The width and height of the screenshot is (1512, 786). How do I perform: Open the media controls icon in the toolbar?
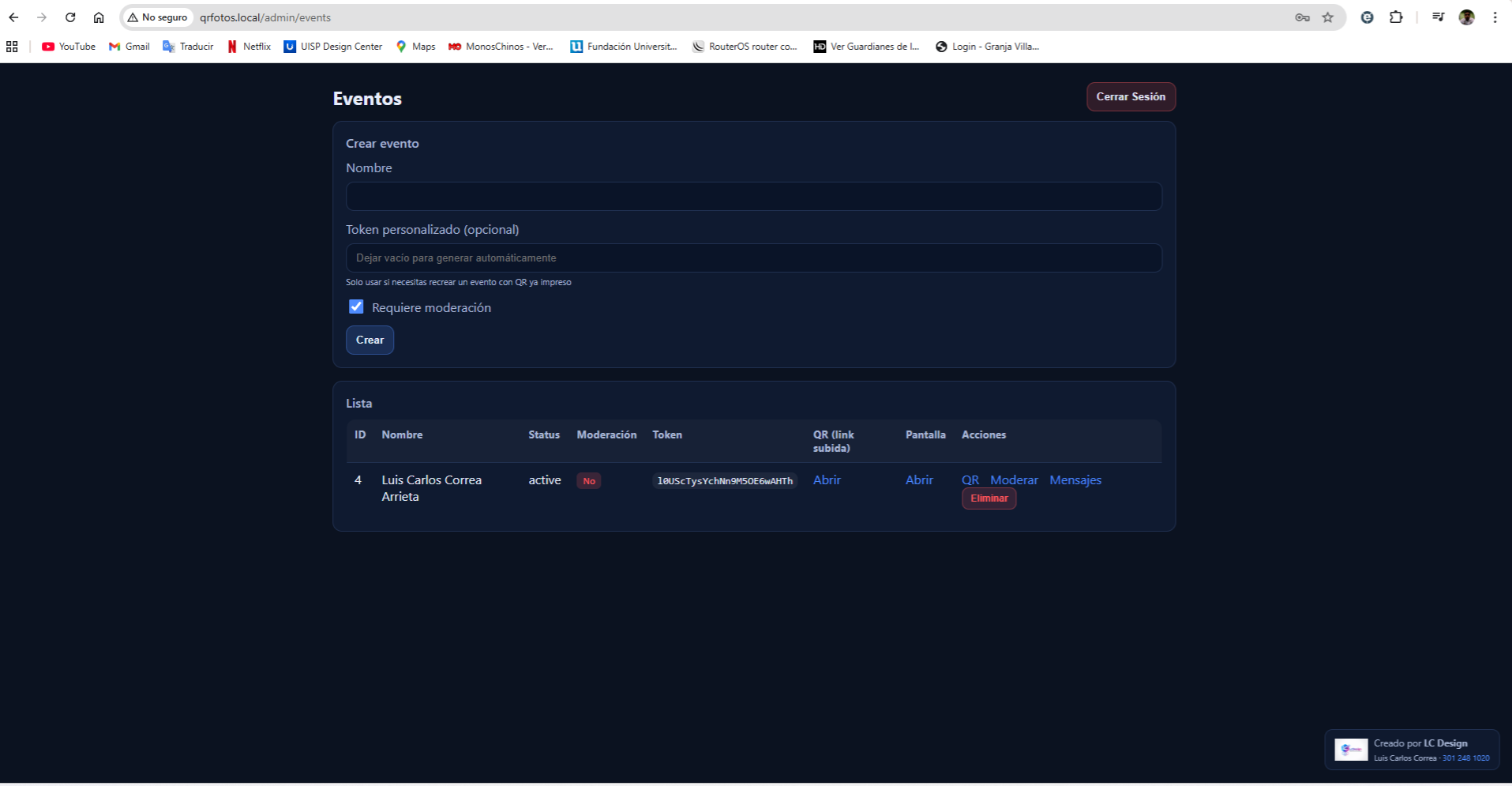point(1438,17)
